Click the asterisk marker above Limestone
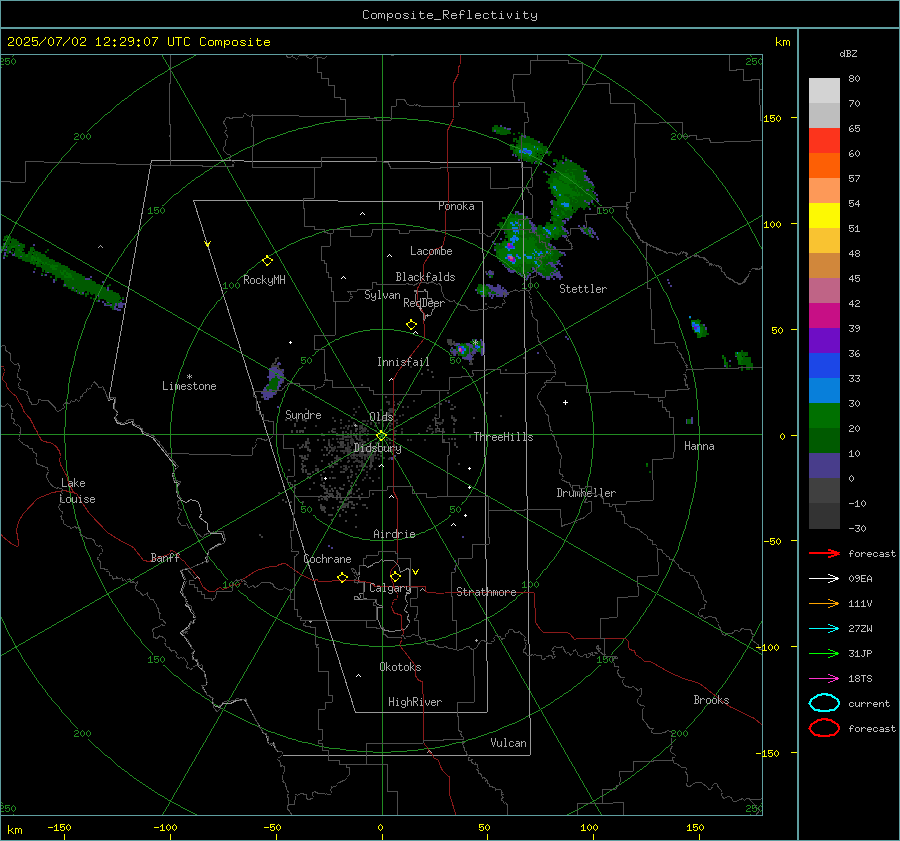The height and width of the screenshot is (841, 900). (x=189, y=377)
